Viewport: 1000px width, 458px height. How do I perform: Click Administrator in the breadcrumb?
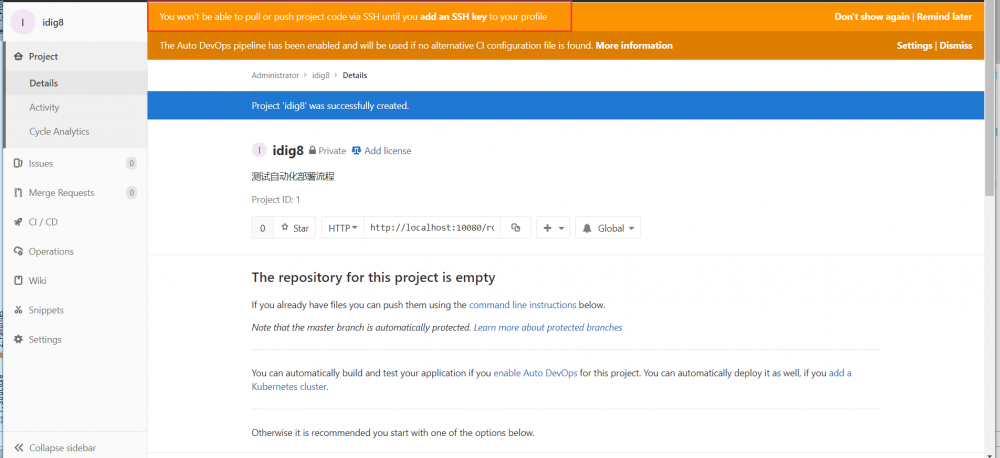coord(275,75)
